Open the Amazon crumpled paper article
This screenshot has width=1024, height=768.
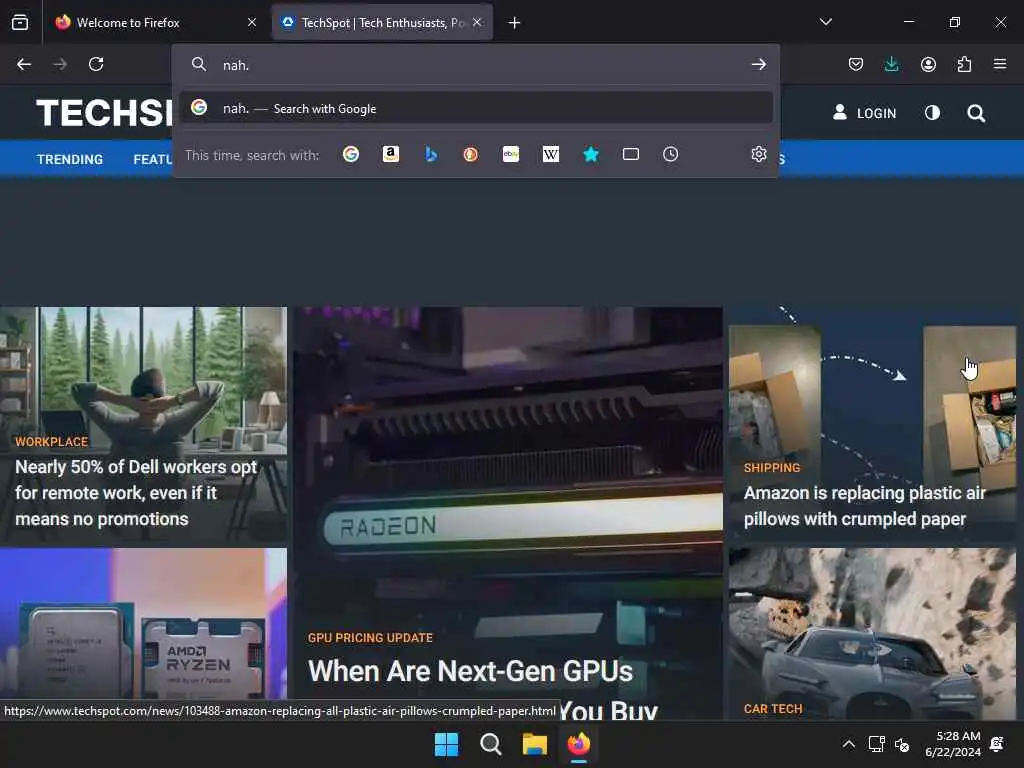[864, 506]
